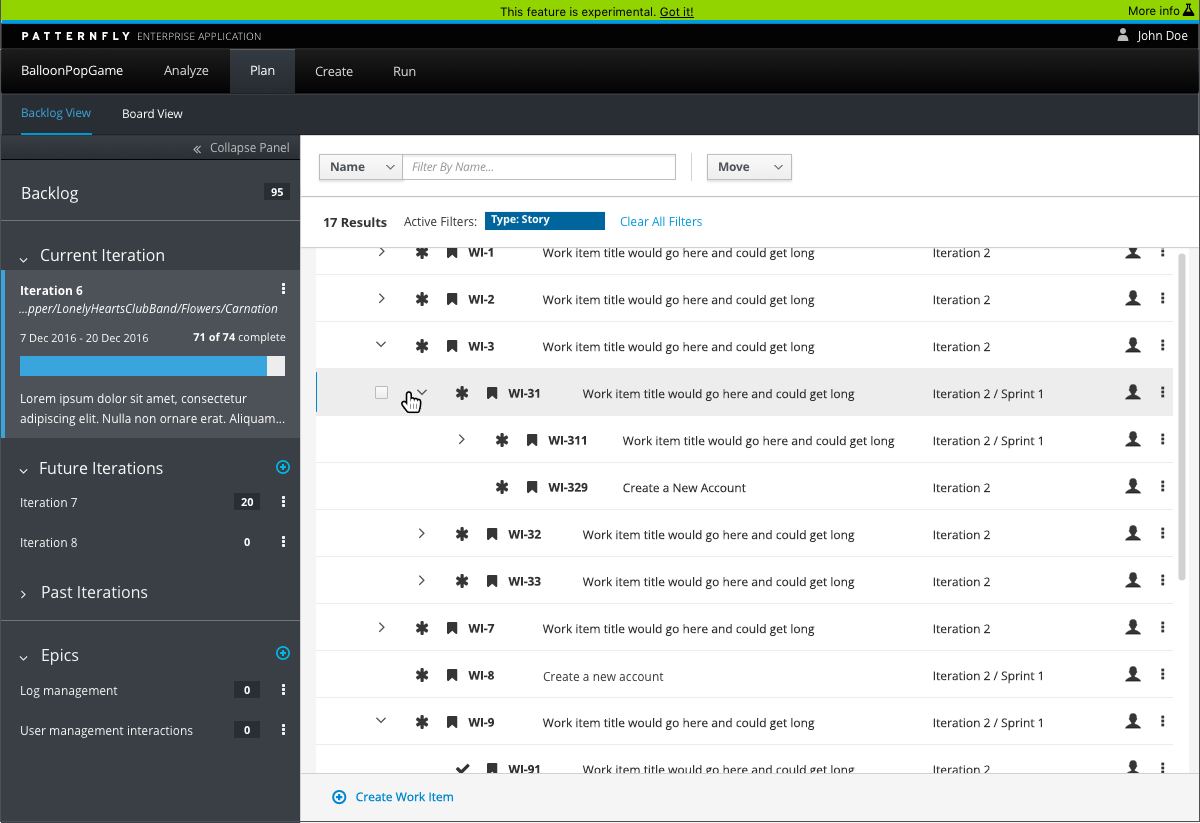Go to the Create tab
This screenshot has width=1200, height=823.
click(334, 71)
